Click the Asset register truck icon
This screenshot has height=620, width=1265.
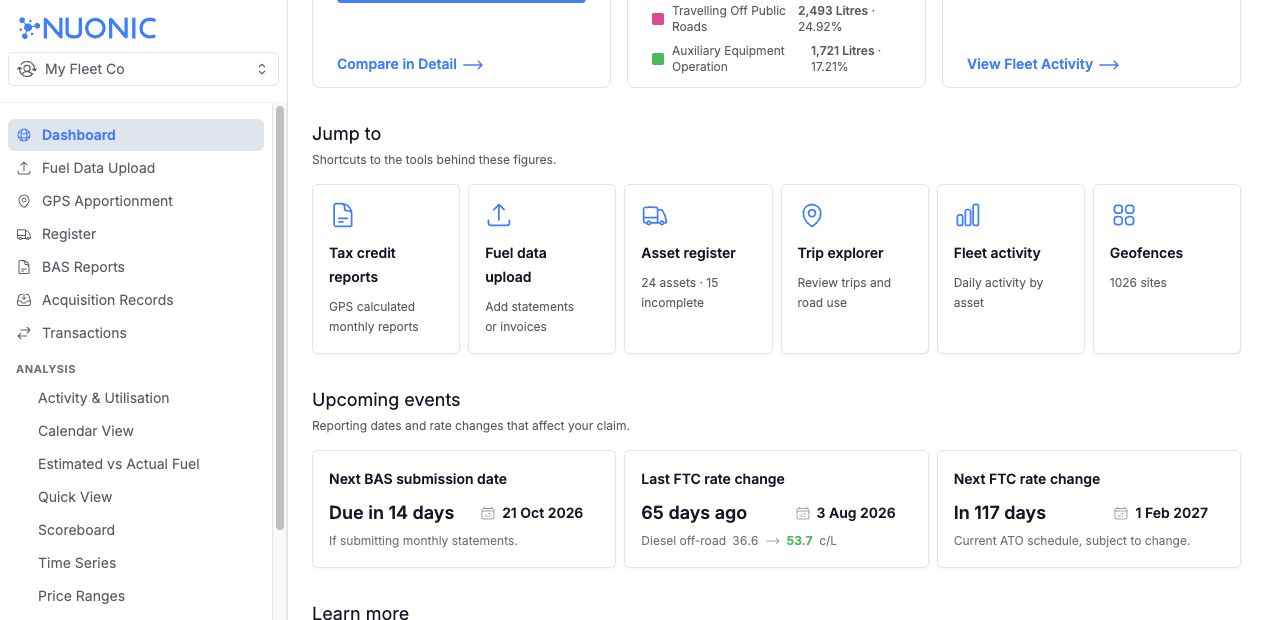point(654,215)
